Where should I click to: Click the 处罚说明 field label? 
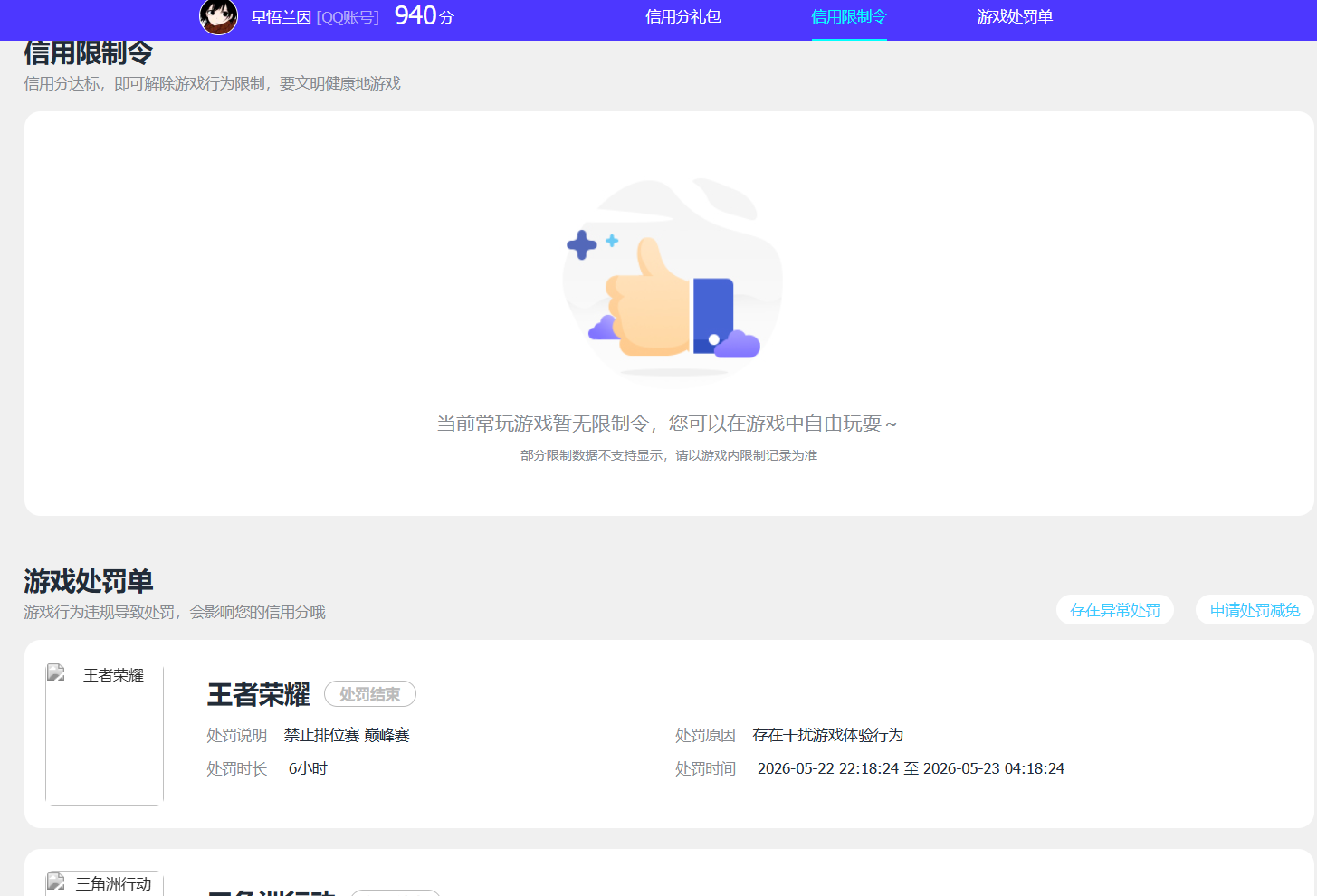pos(237,735)
